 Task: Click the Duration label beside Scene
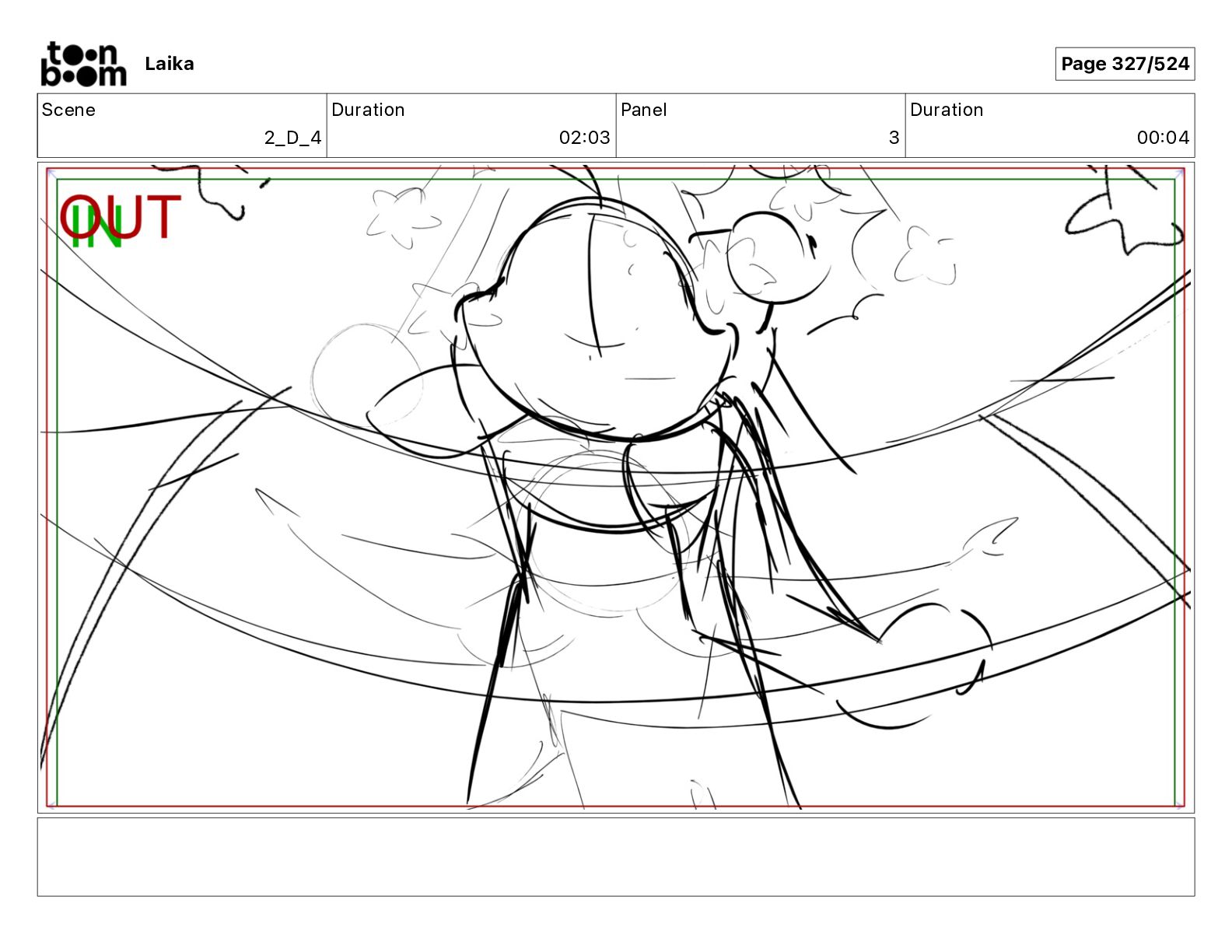click(x=368, y=110)
